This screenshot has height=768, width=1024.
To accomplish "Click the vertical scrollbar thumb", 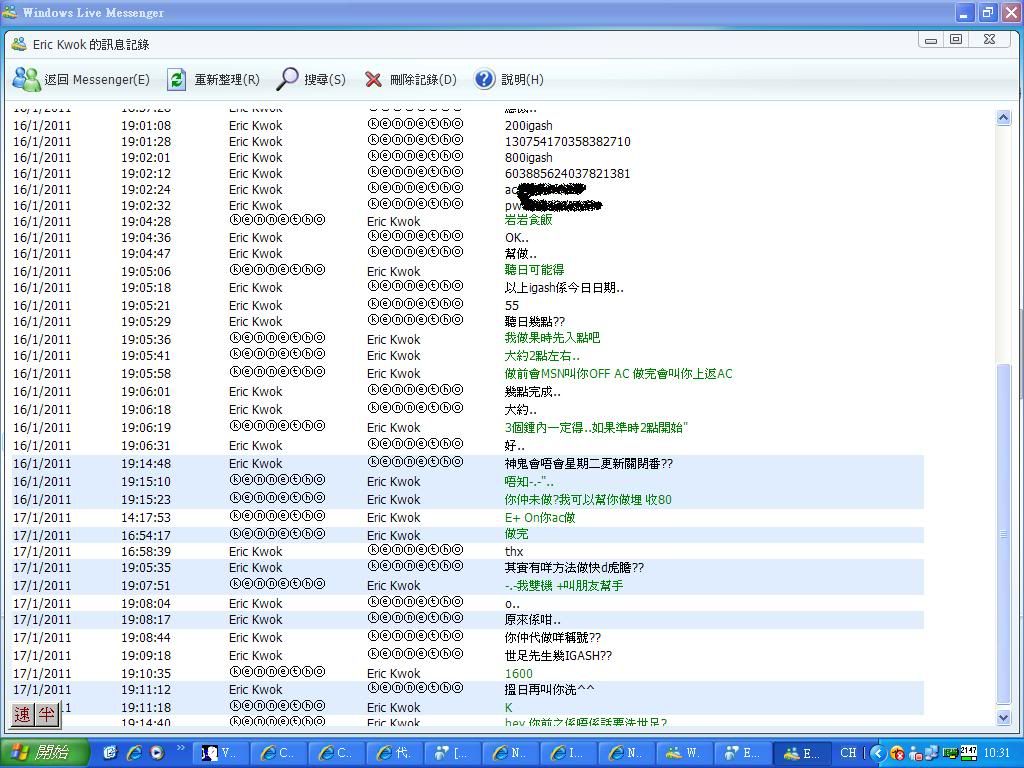I will [x=1004, y=534].
